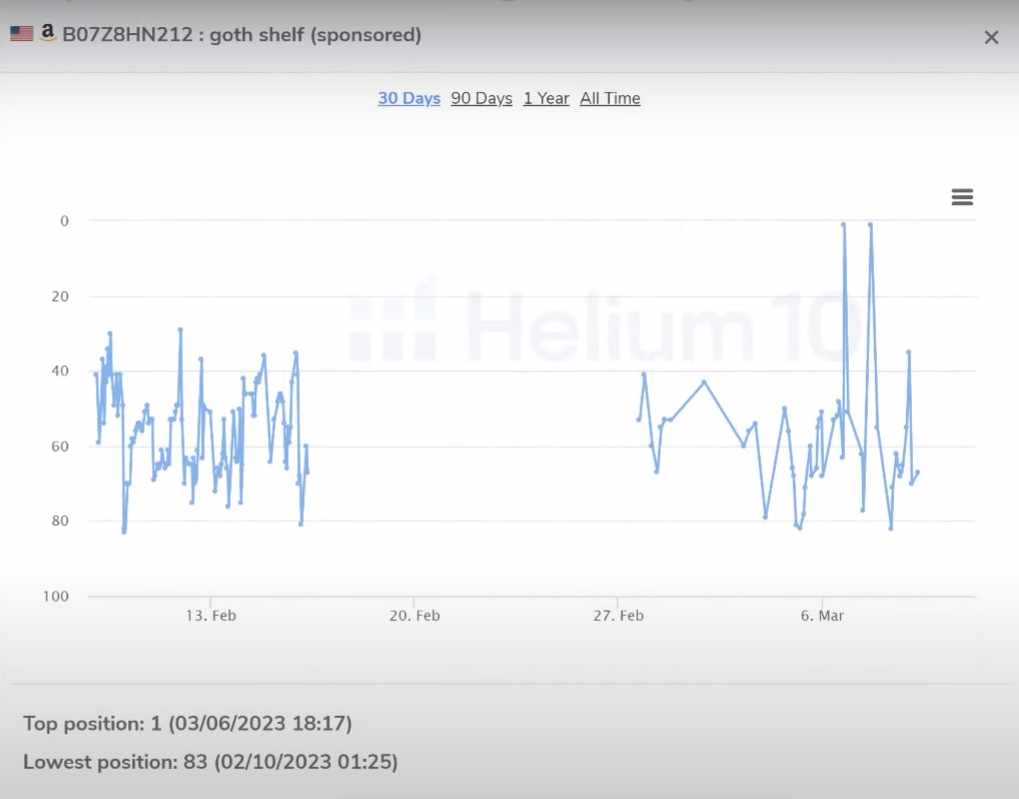1019x799 pixels.
Task: Switch chart to 1 Year
Action: tap(546, 98)
